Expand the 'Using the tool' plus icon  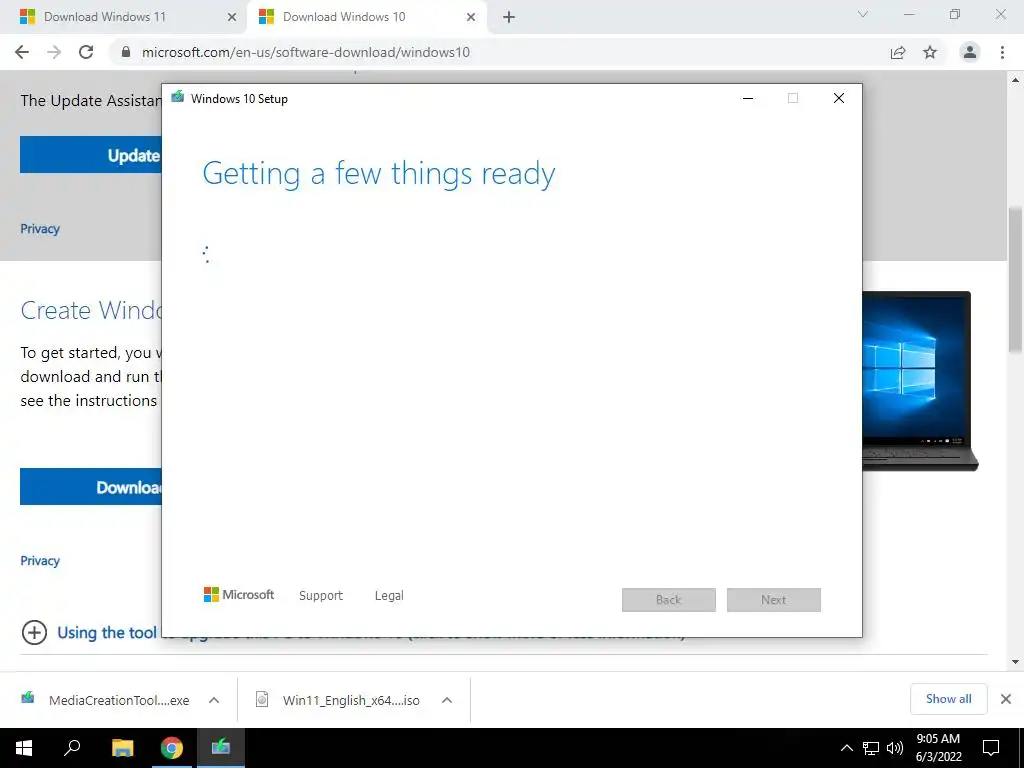[34, 632]
